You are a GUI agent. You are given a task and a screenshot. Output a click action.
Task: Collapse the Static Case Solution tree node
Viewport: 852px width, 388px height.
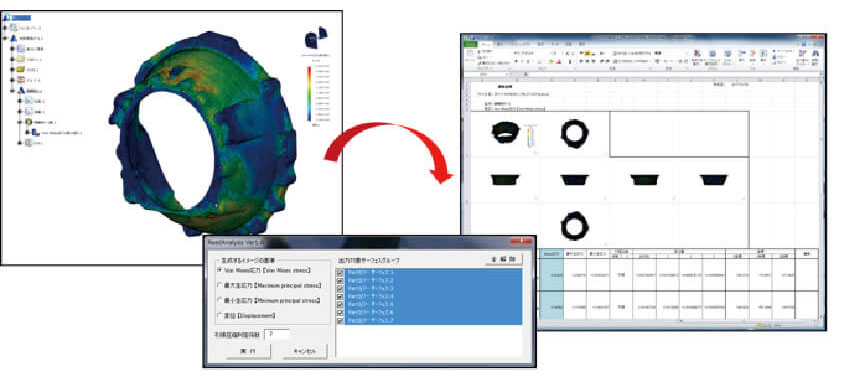(21, 122)
